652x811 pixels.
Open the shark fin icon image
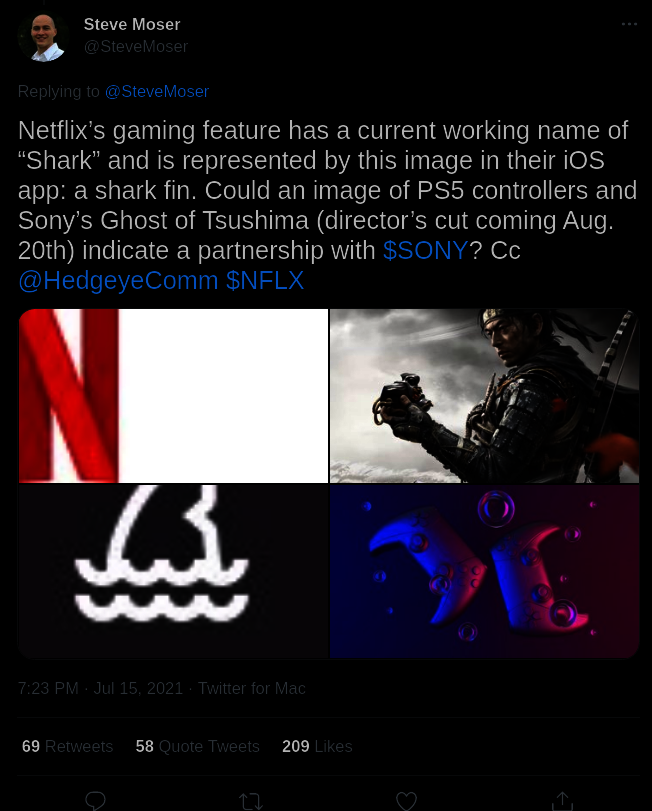point(173,571)
